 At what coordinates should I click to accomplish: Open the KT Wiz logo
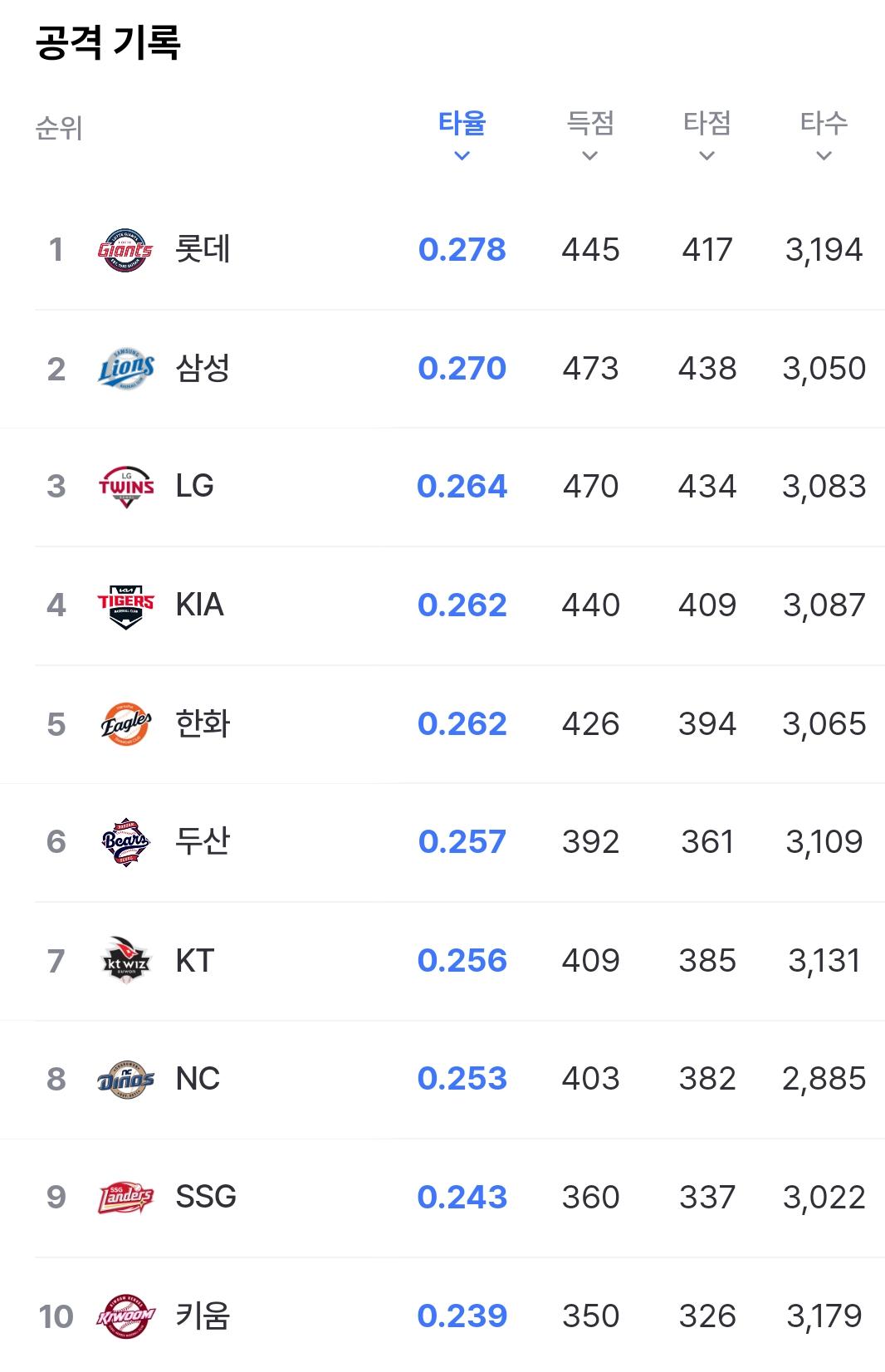(126, 960)
